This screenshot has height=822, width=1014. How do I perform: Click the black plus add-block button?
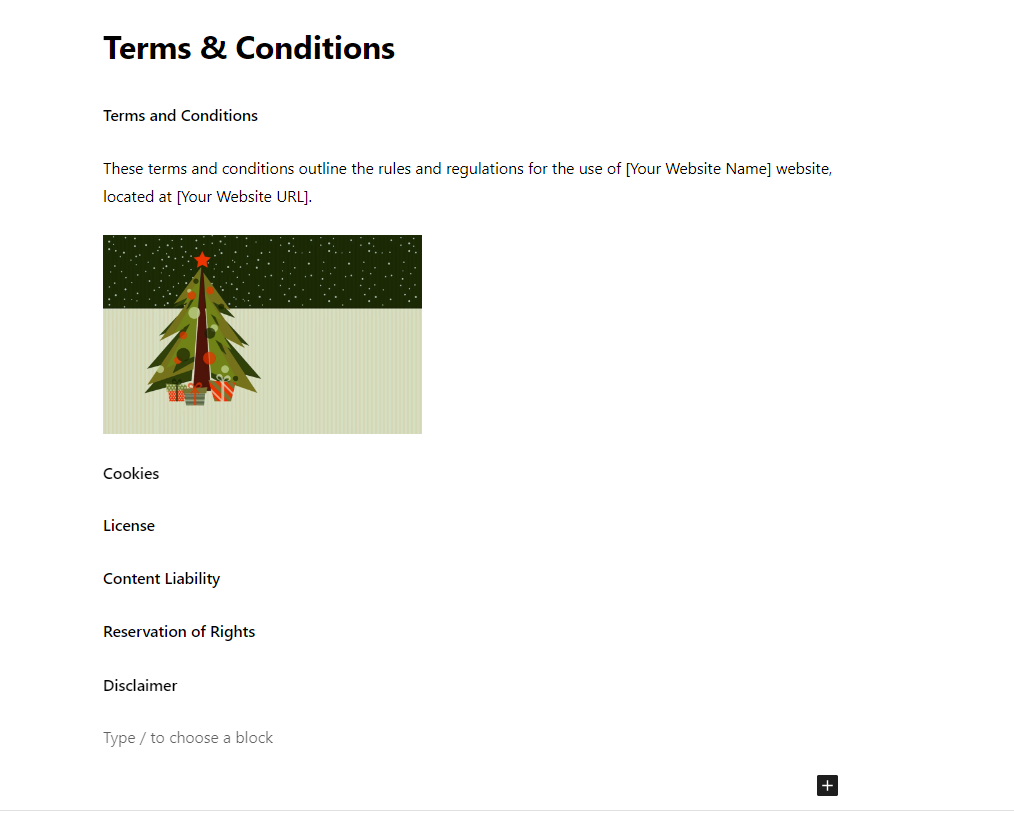[827, 785]
